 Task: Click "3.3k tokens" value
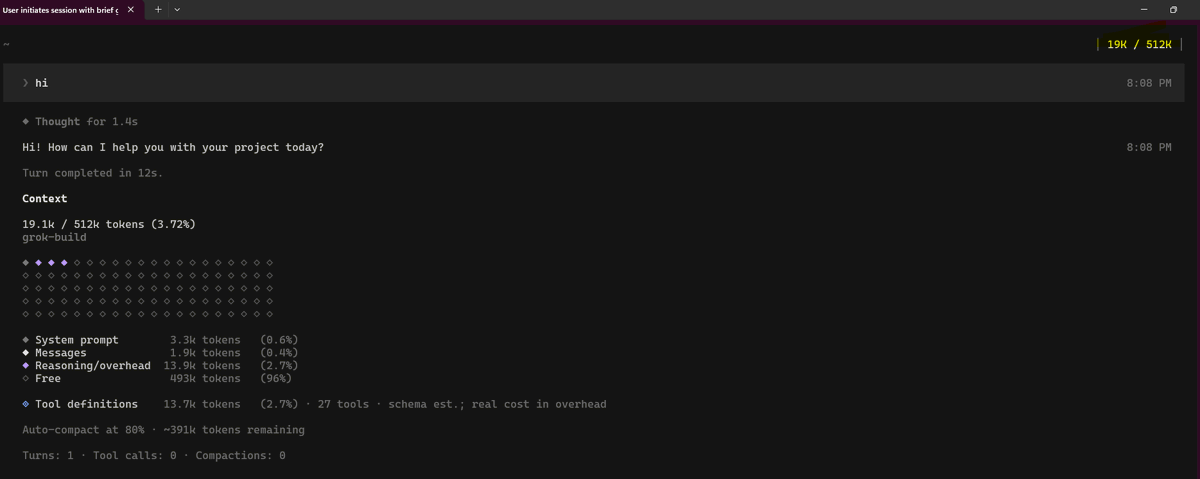click(x=205, y=340)
